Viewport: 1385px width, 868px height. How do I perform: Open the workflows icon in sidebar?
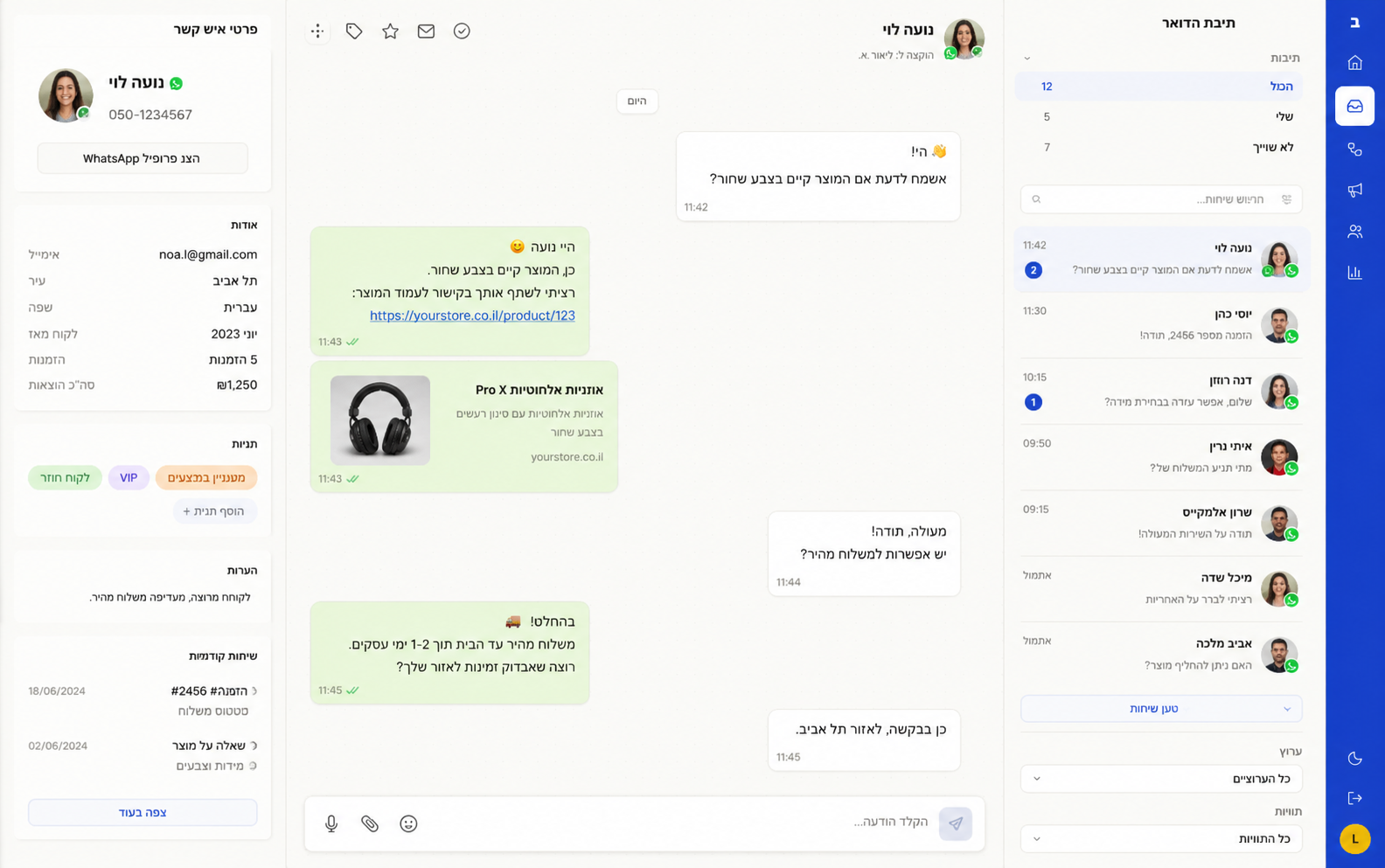[x=1354, y=149]
